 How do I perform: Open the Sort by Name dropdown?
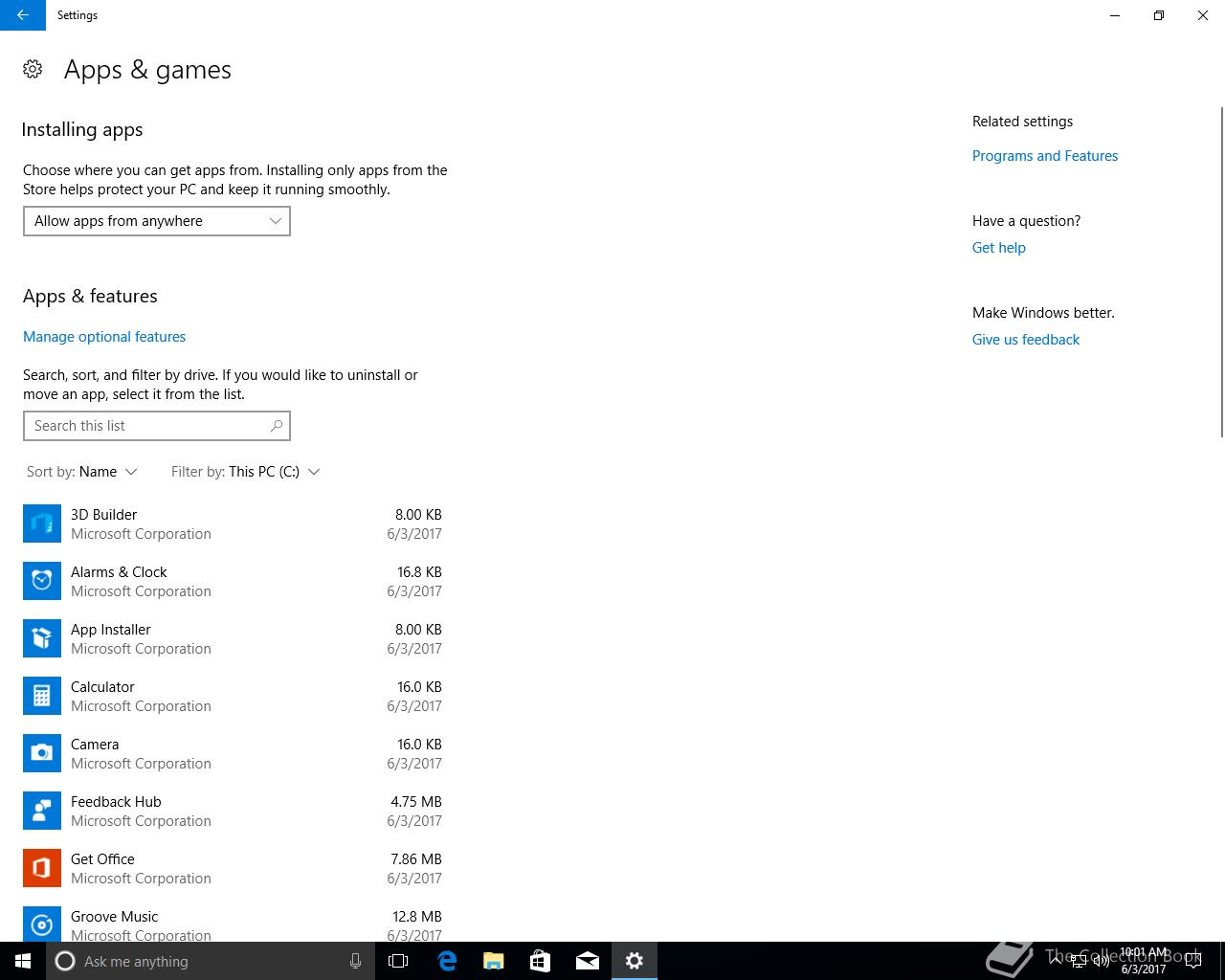click(82, 472)
